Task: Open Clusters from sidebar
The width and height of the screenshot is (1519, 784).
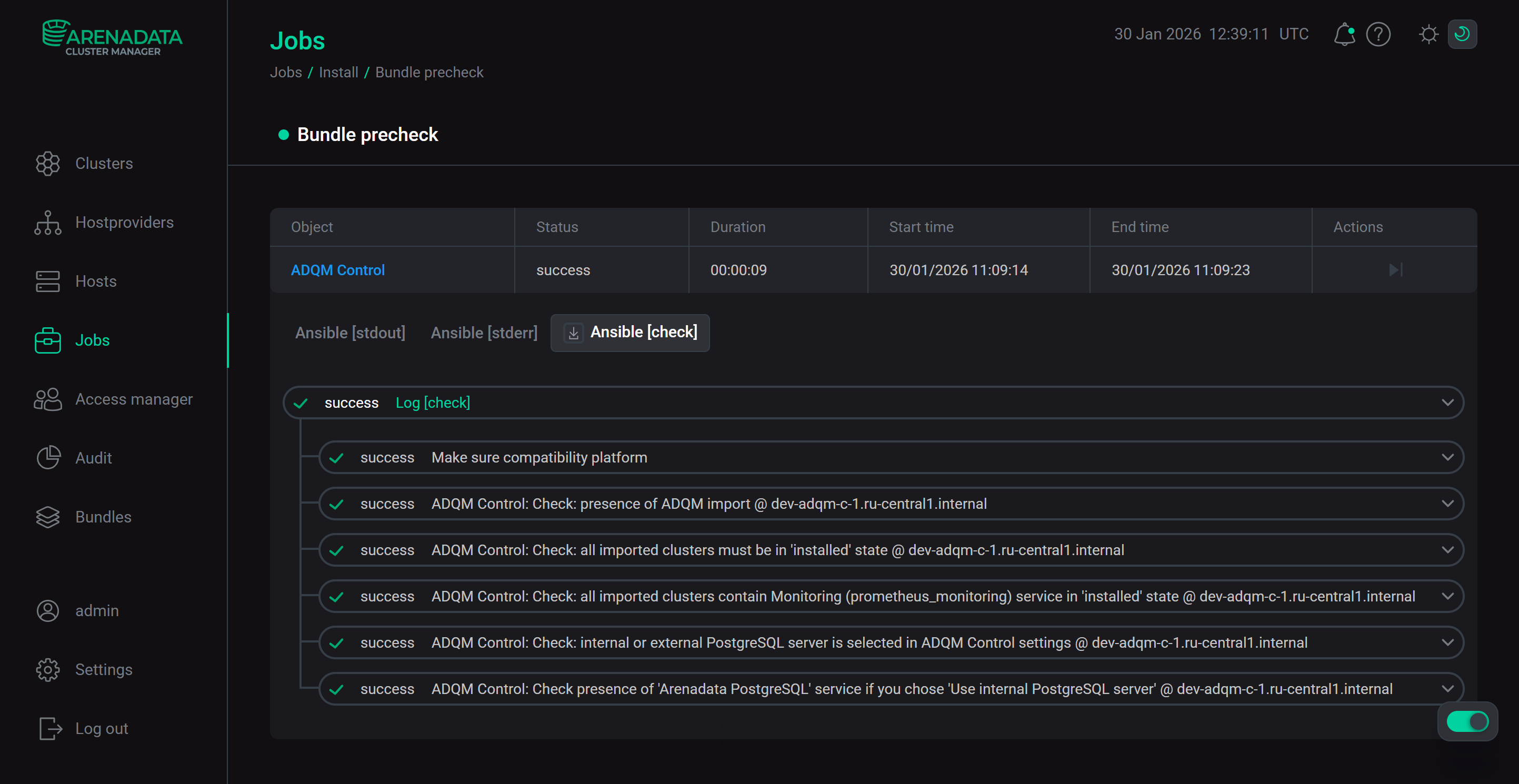Action: 104,163
